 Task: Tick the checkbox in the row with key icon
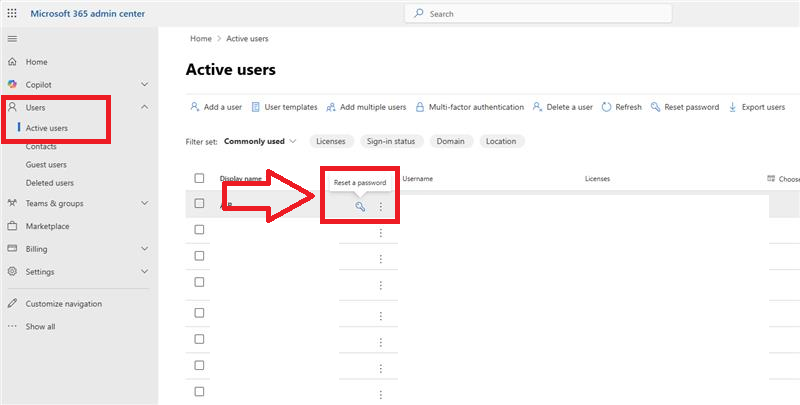[199, 203]
